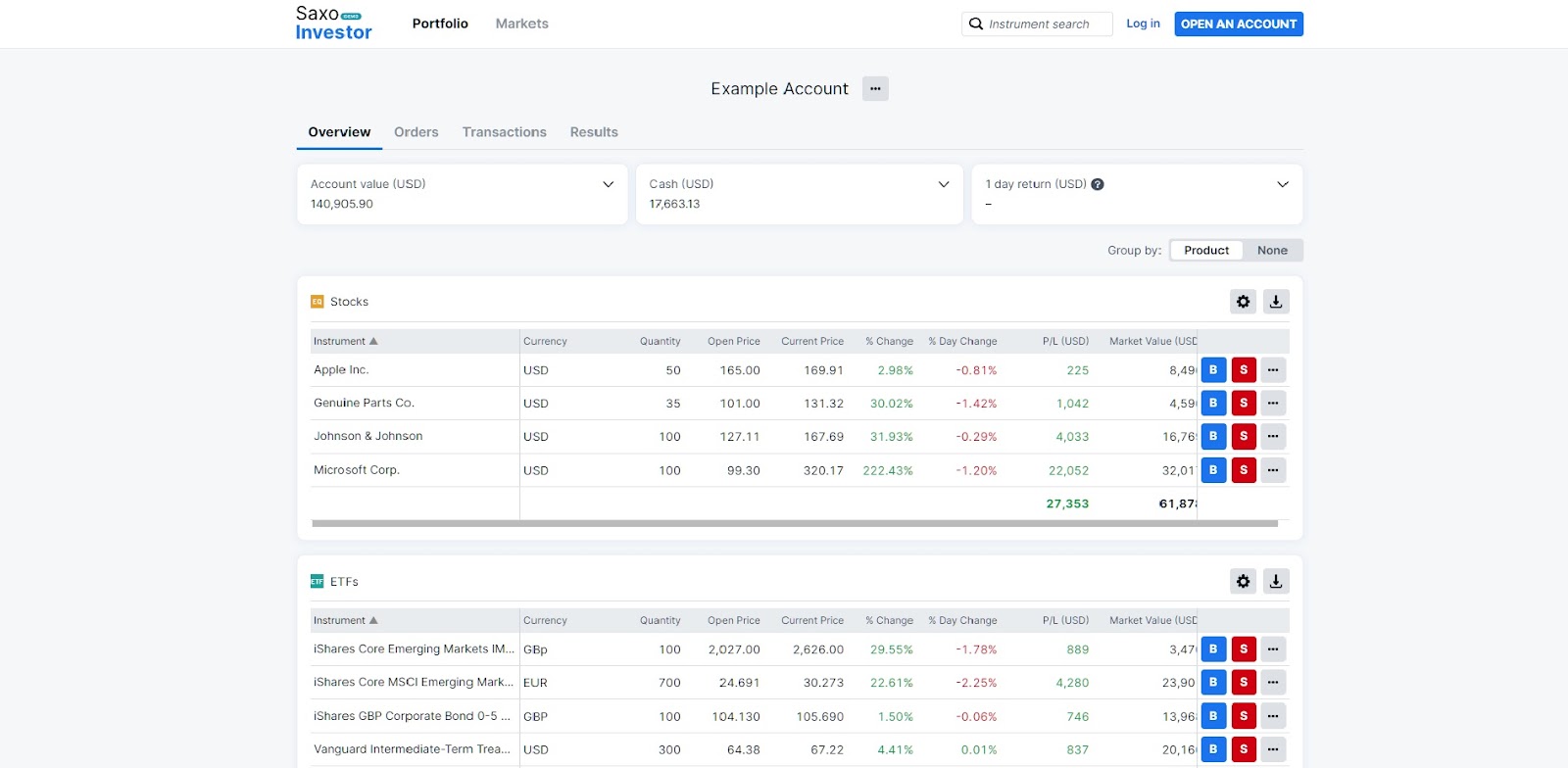
Task: Click Microsoft Corp. P/L value 22,052
Action: tap(1068, 470)
